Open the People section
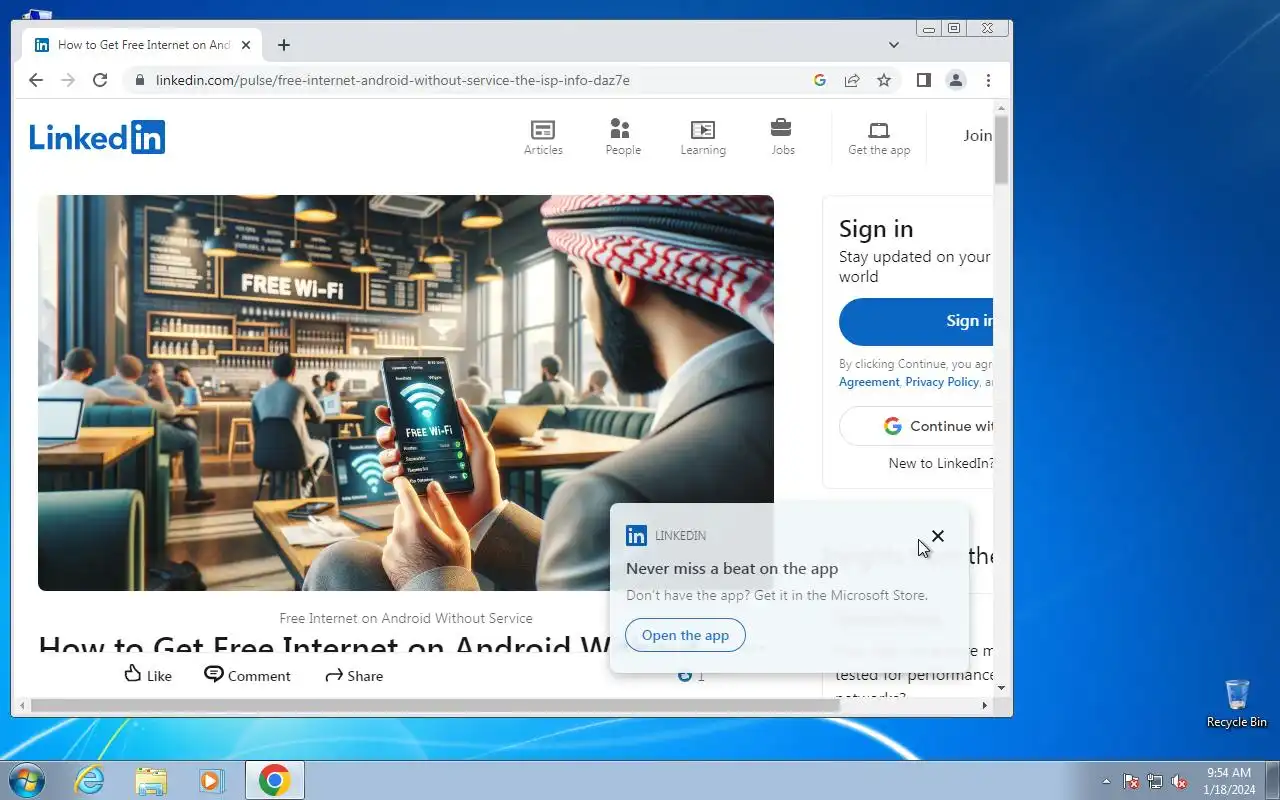 pos(622,137)
